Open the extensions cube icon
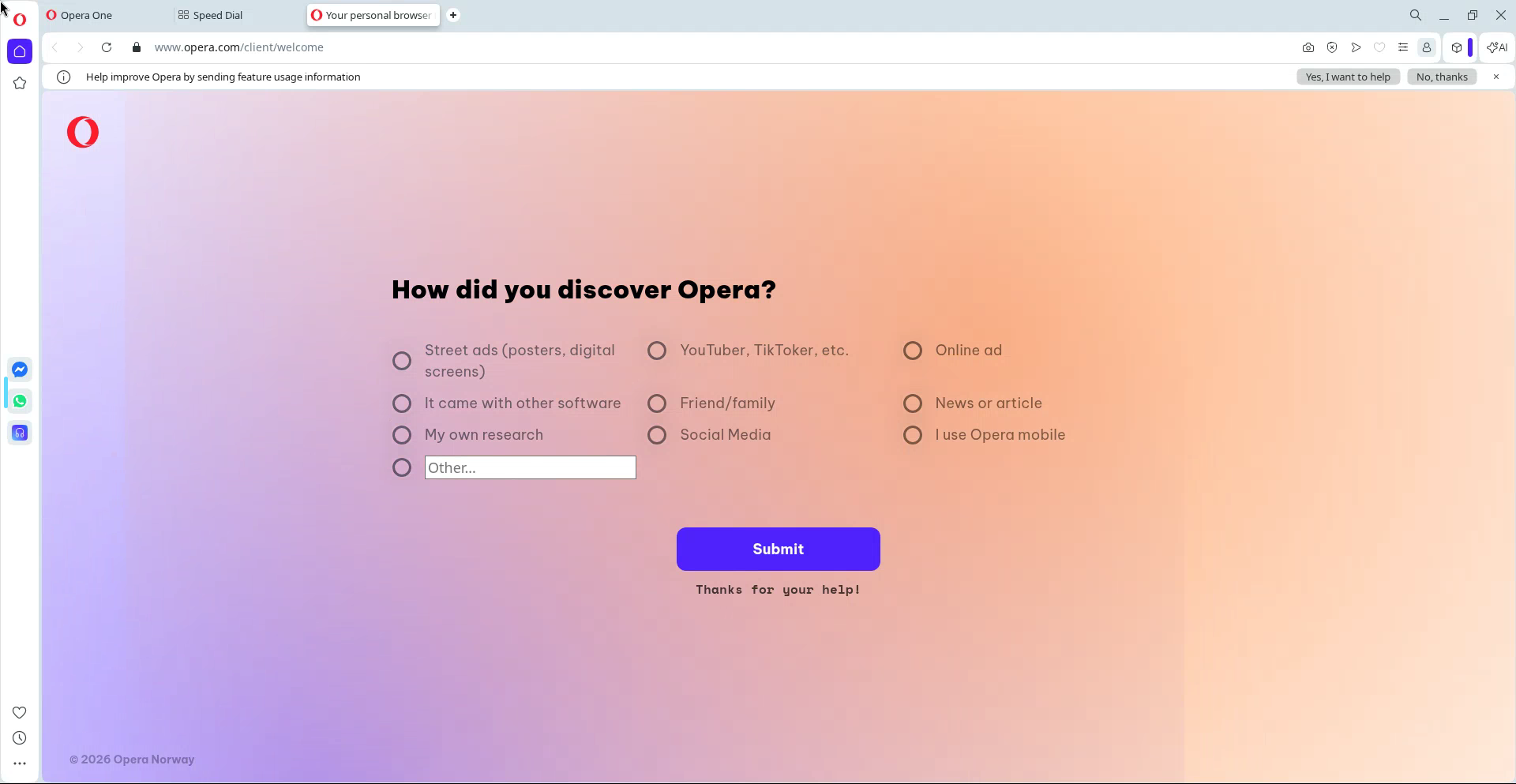Viewport: 1516px width, 784px height. [1457, 47]
